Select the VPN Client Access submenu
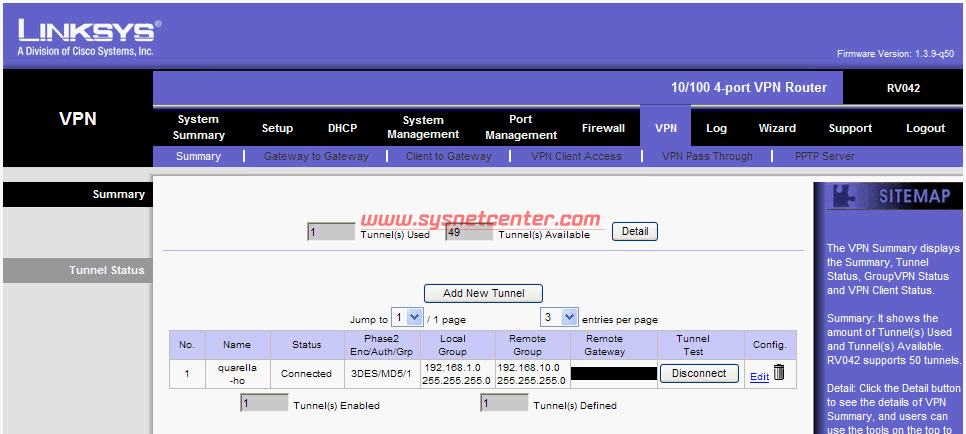The height and width of the screenshot is (434, 966). tap(576, 156)
